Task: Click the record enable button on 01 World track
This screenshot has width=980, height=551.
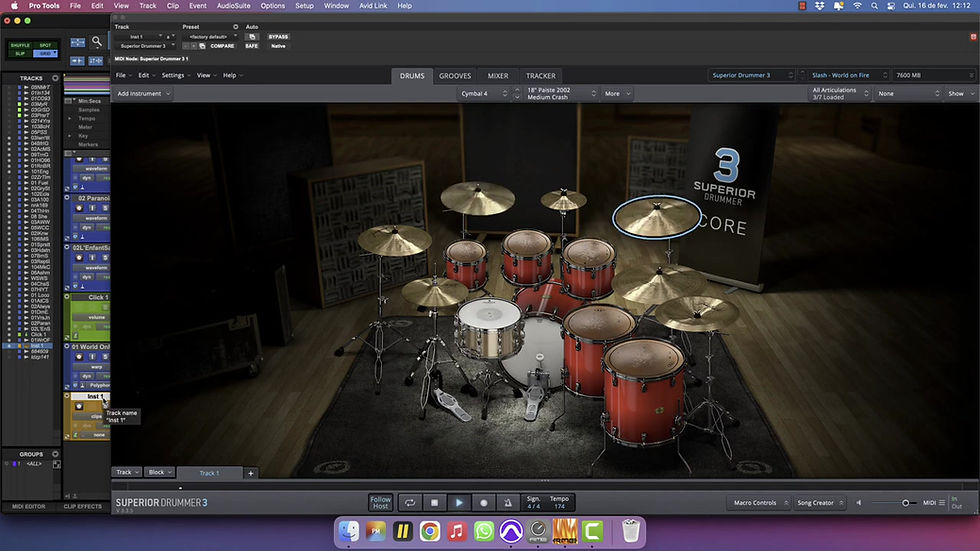Action: (x=79, y=357)
